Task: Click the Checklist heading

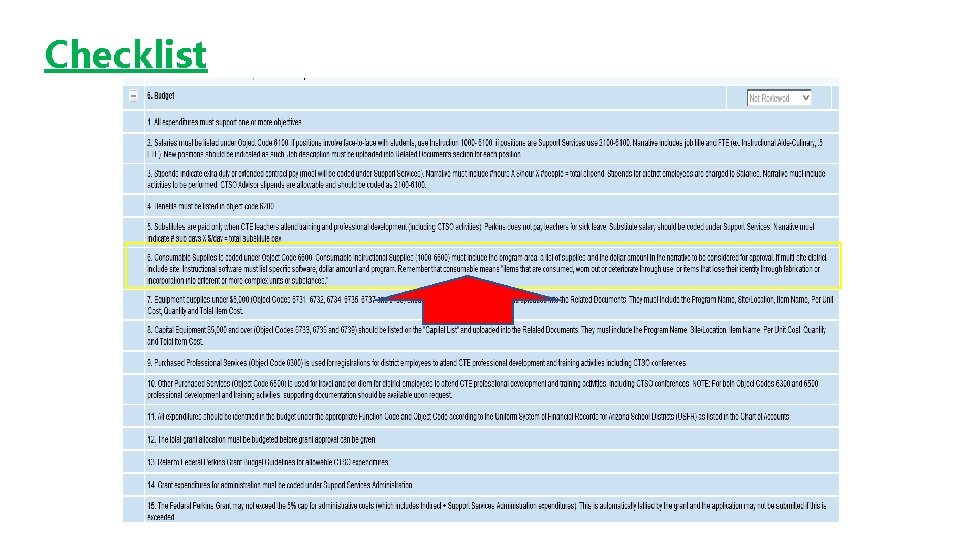Action: [126, 54]
